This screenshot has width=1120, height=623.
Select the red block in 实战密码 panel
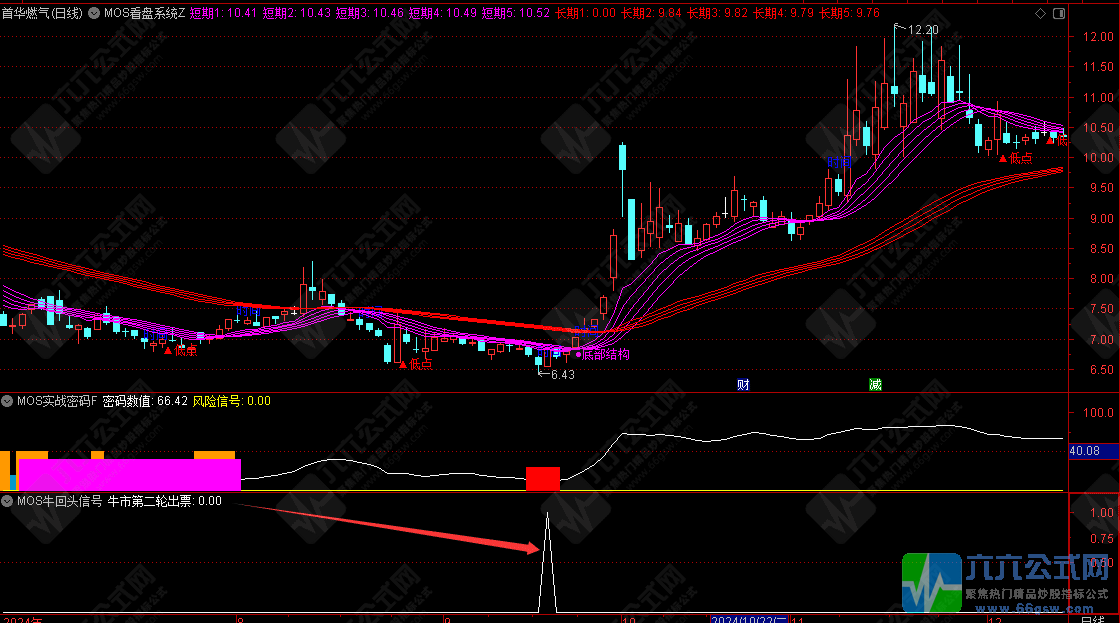tap(542, 479)
